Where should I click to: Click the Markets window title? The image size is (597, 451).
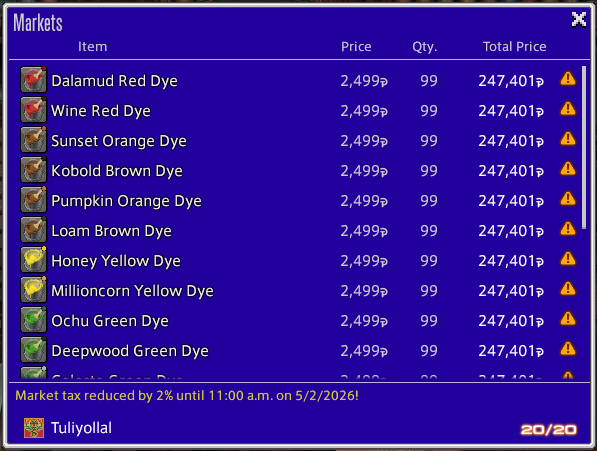tap(38, 23)
